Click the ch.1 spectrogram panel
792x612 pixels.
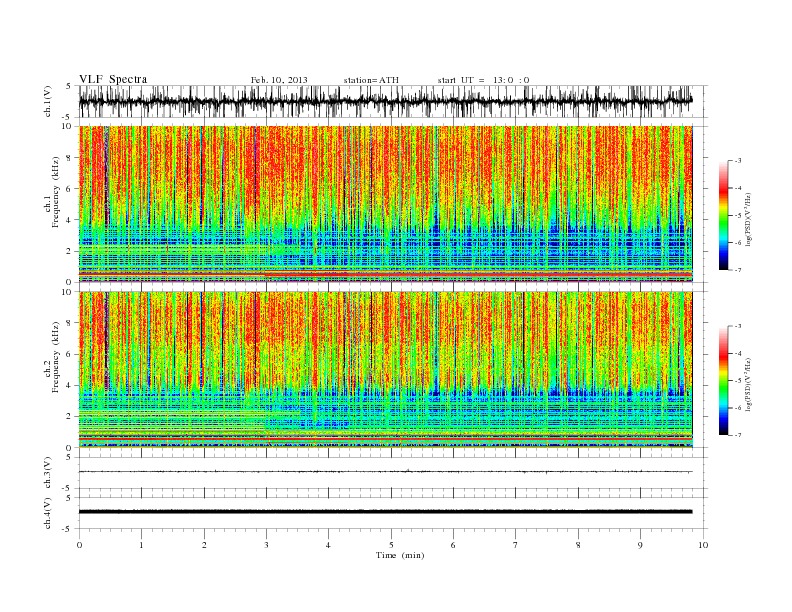(x=386, y=204)
